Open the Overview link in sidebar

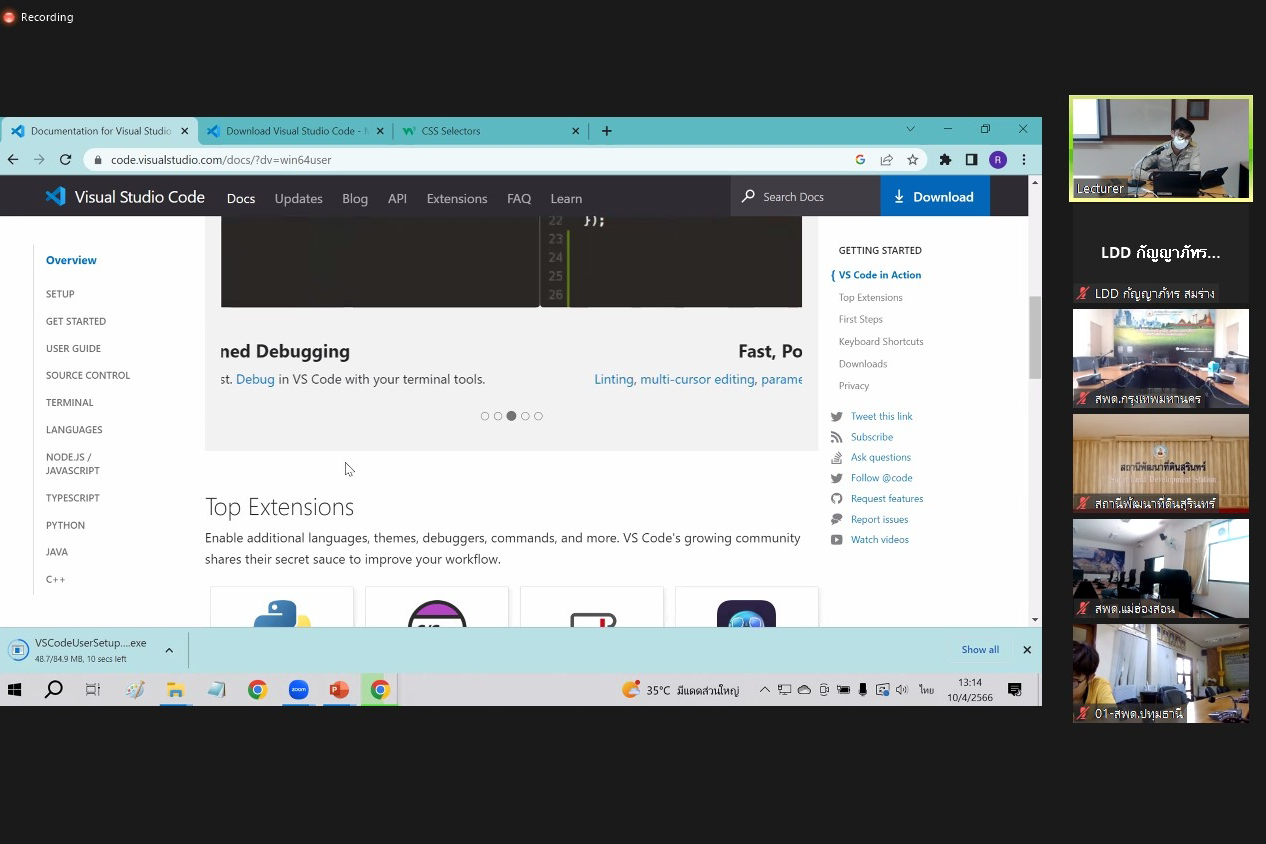click(x=71, y=260)
